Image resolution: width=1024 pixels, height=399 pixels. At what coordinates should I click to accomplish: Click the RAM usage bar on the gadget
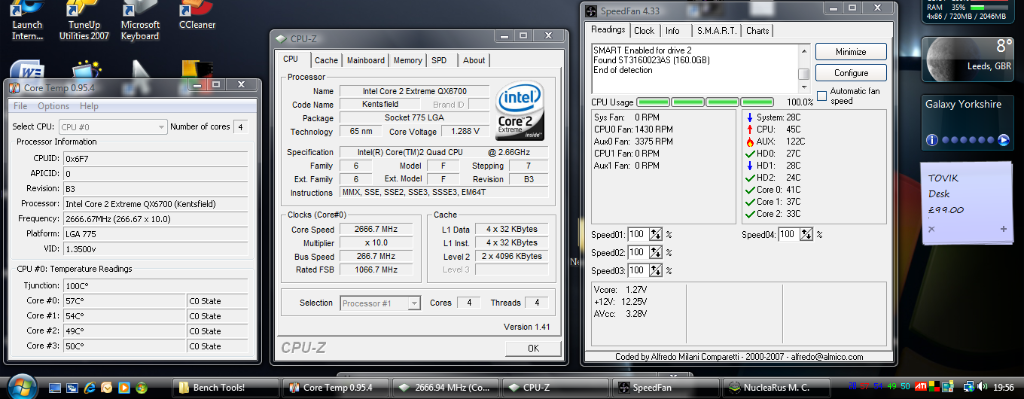pyautogui.click(x=989, y=7)
